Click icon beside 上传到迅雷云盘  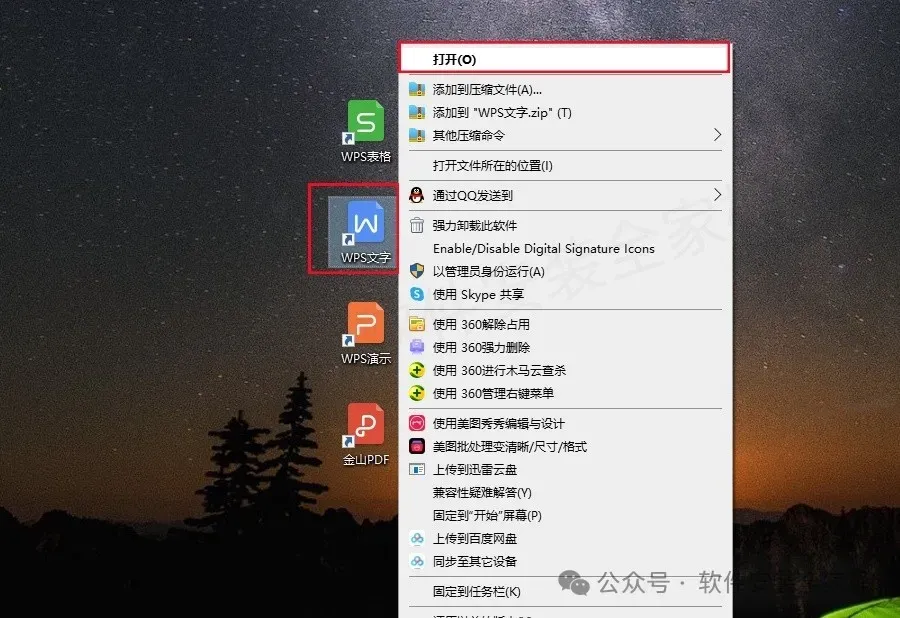(417, 469)
